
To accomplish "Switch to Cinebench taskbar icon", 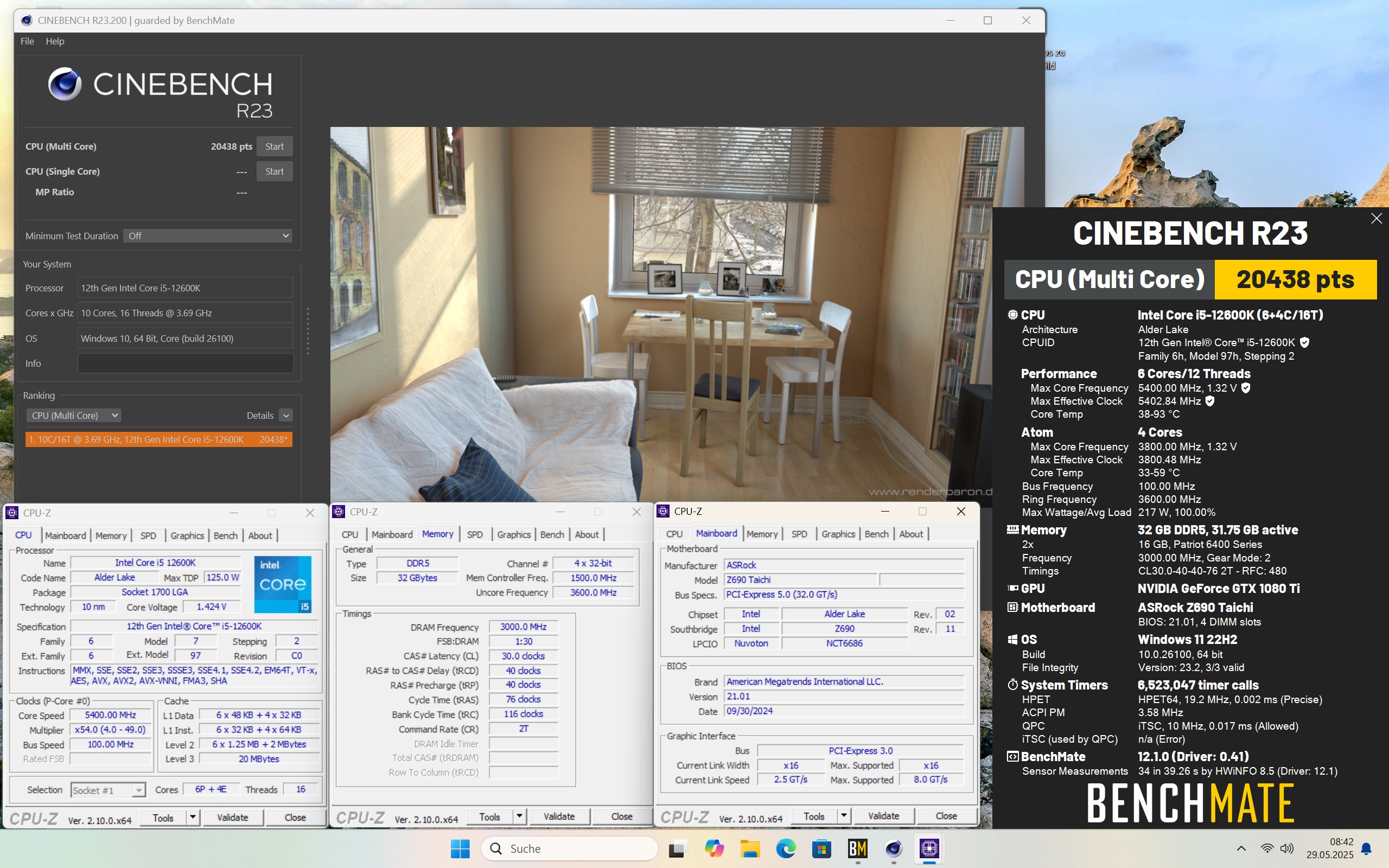I will (894, 848).
